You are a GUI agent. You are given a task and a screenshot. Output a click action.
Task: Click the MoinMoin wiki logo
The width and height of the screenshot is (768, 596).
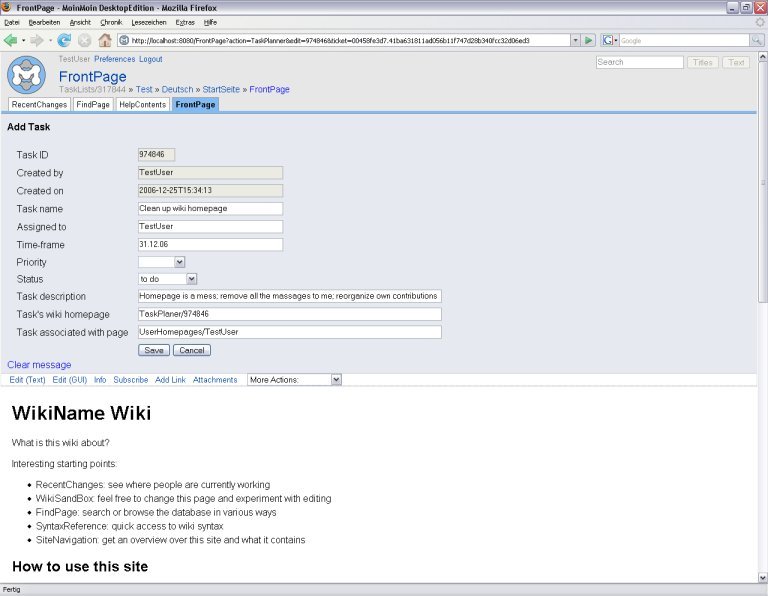(x=26, y=76)
